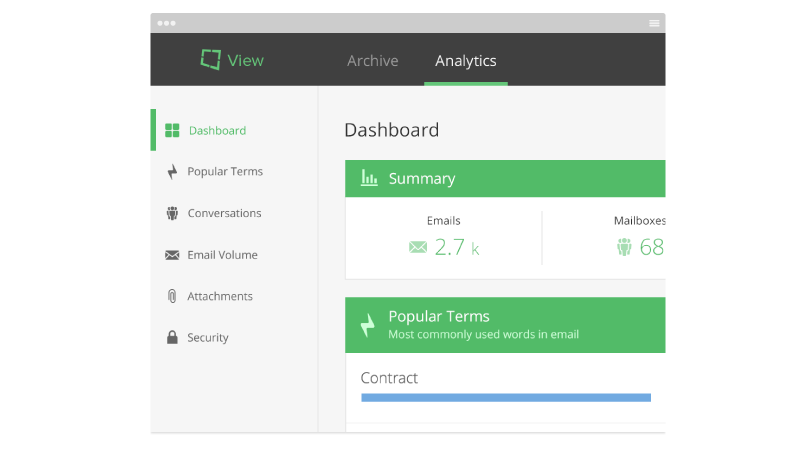Select the Analytics tab
Viewport: 800px width, 450px height.
(x=466, y=61)
